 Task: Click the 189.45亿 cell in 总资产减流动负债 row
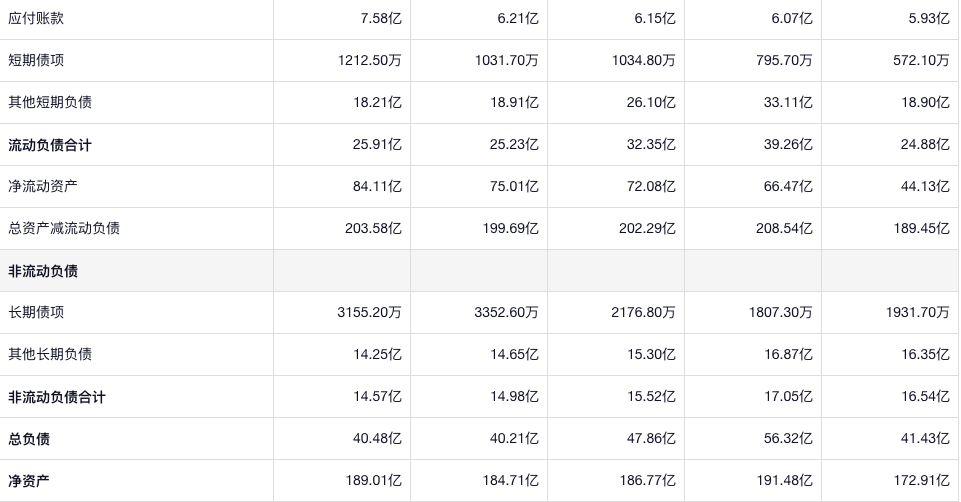(921, 228)
